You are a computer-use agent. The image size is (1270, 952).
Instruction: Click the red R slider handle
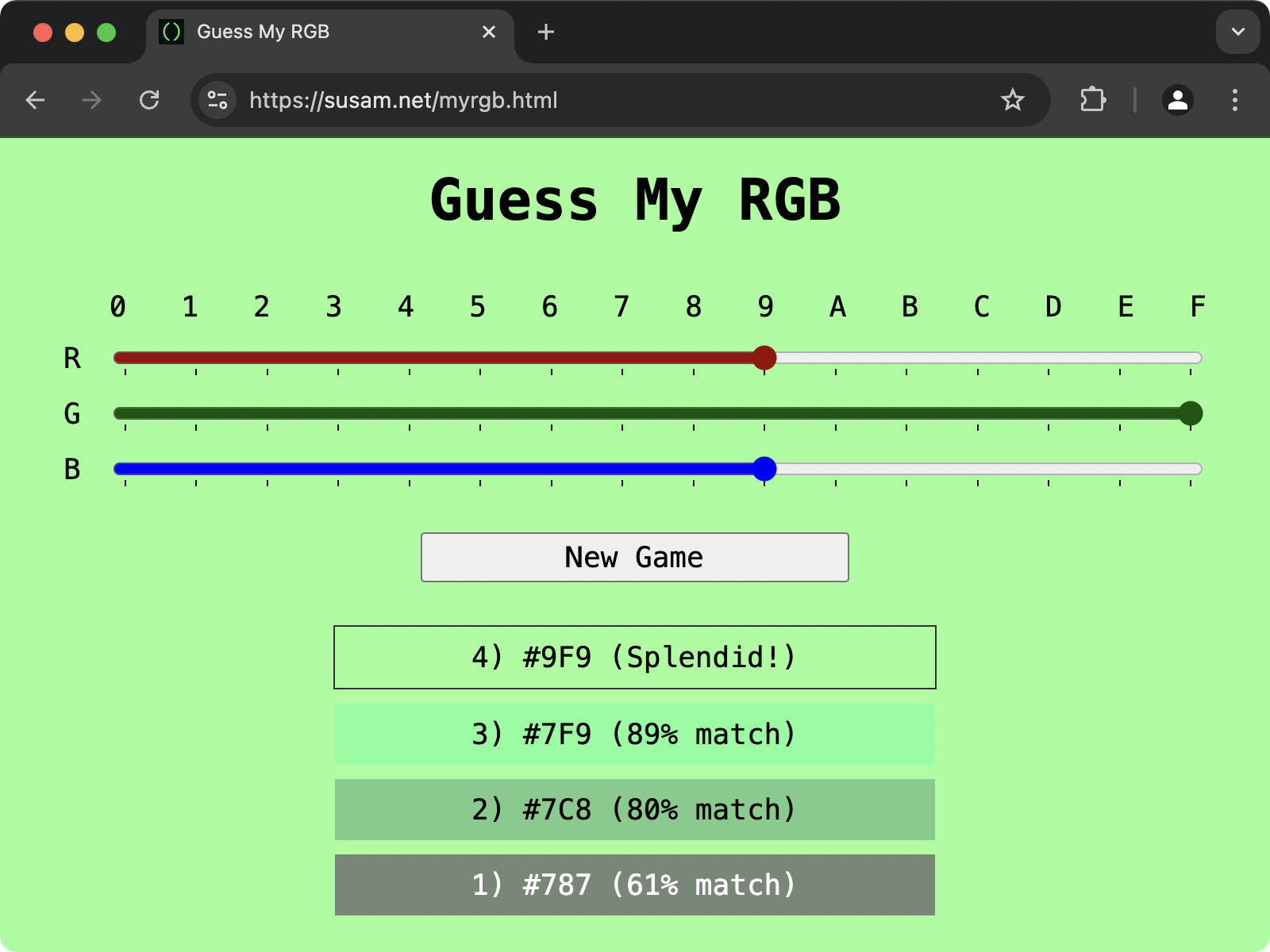pyautogui.click(x=764, y=358)
